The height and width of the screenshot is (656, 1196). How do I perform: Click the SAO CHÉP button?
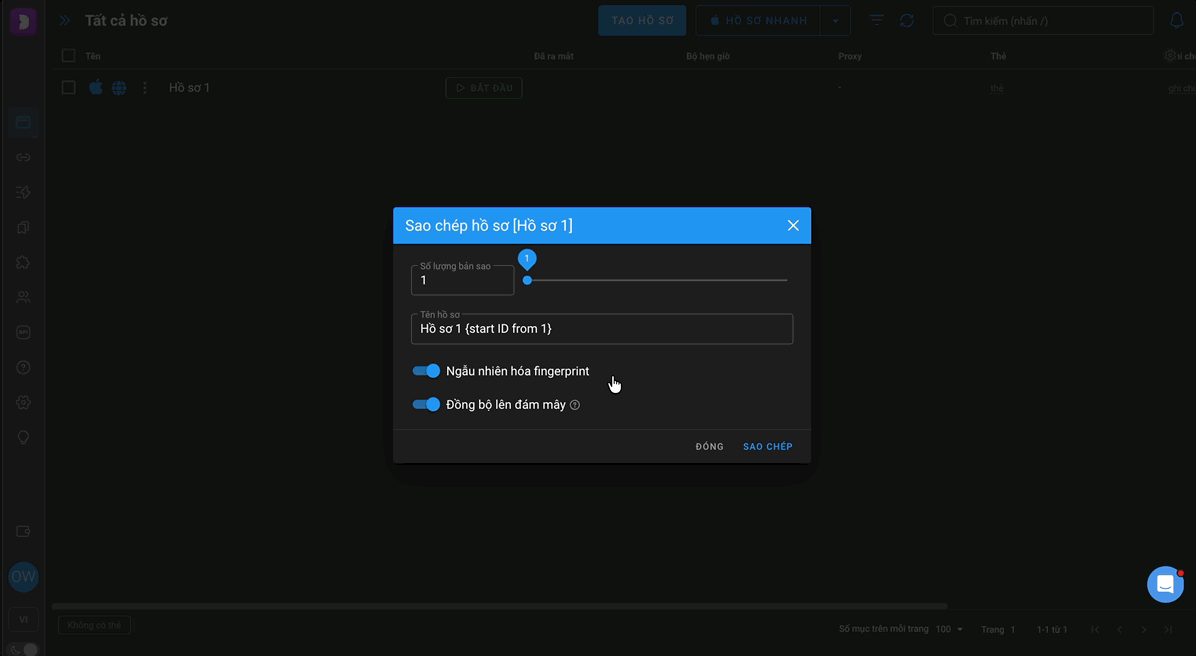(x=767, y=446)
